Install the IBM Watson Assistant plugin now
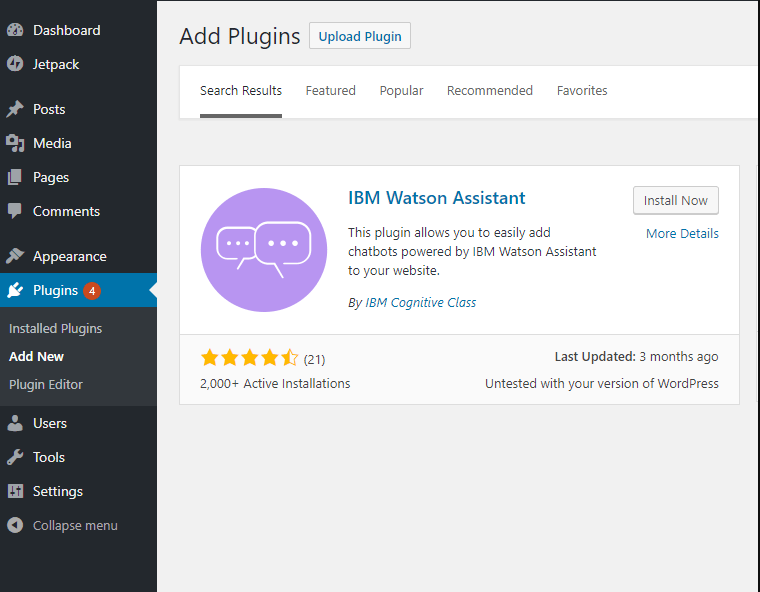The width and height of the screenshot is (760, 592). click(675, 200)
